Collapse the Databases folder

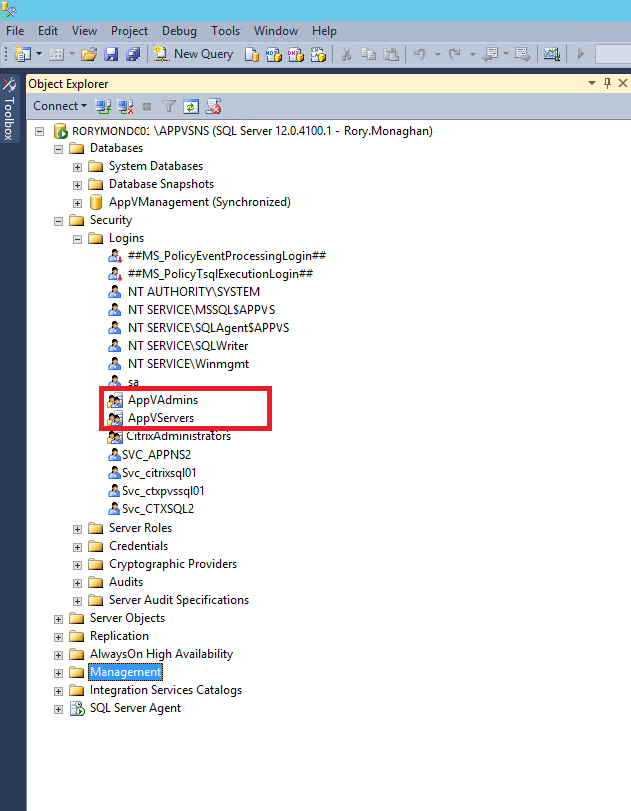point(58,149)
